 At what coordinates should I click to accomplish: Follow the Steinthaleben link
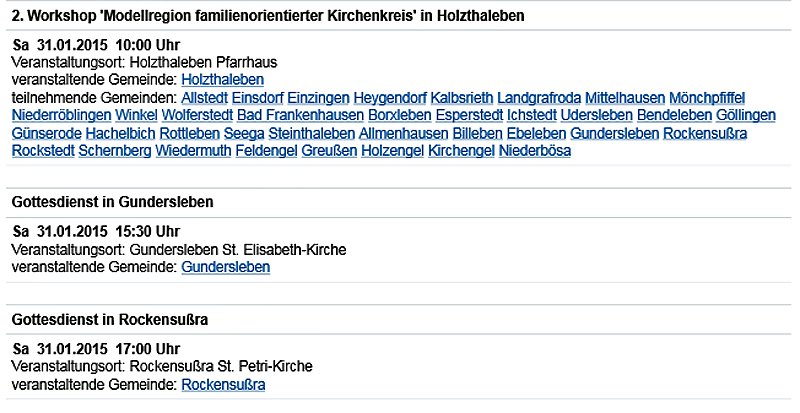pos(309,133)
